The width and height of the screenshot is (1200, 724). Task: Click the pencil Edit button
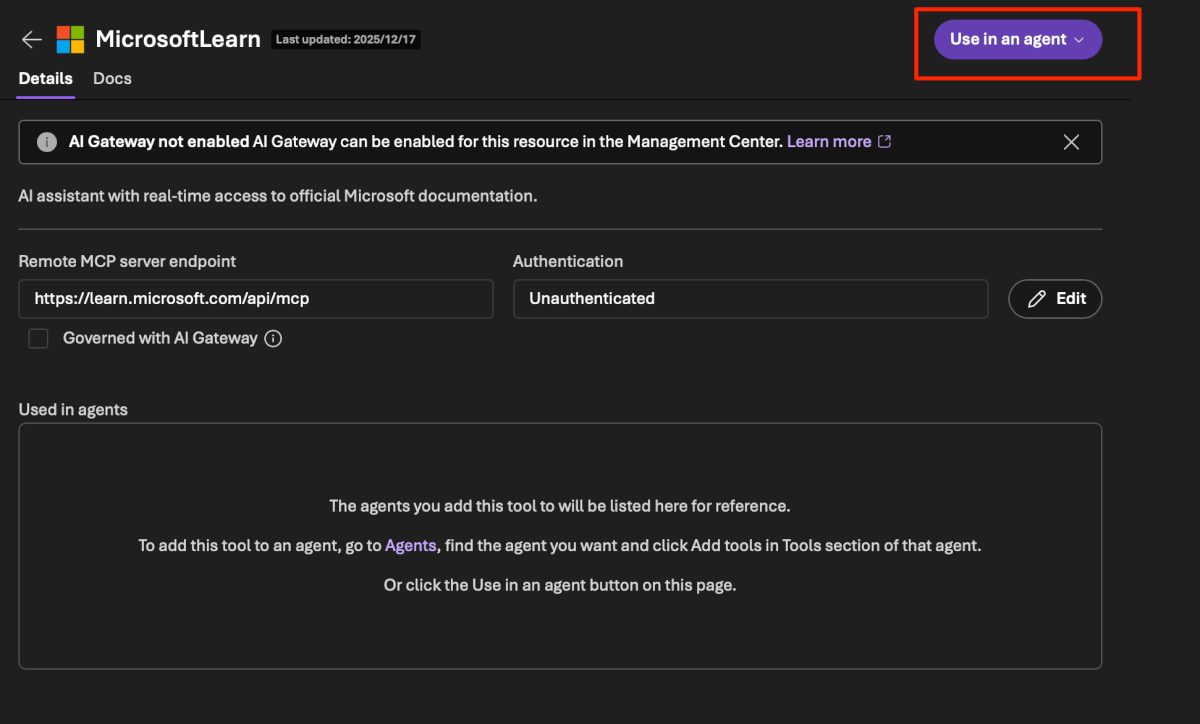(x=1055, y=299)
